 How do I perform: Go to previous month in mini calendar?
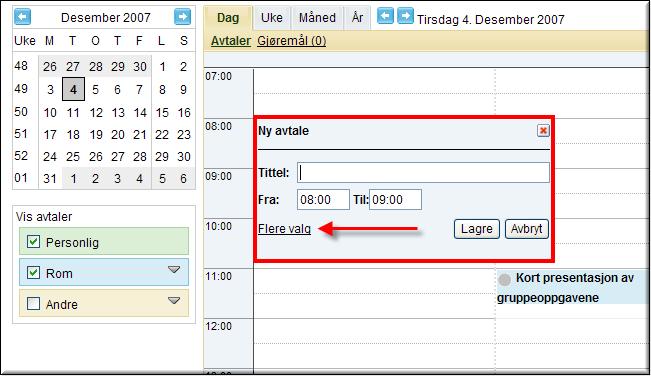[x=22, y=17]
